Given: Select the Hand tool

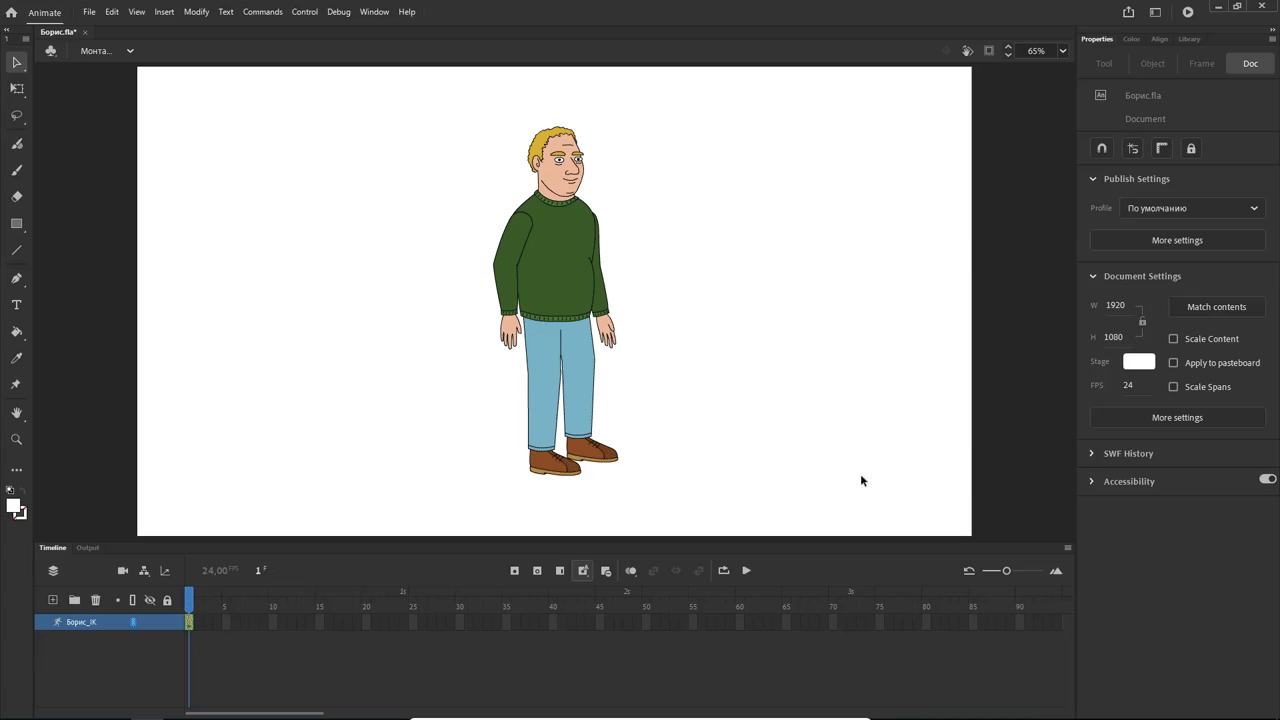Looking at the screenshot, I should pos(16,413).
